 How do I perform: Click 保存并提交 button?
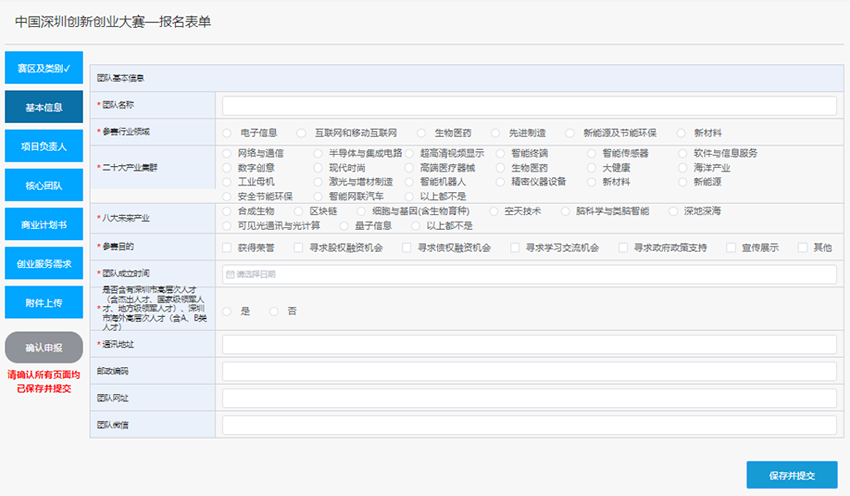pyautogui.click(x=791, y=475)
